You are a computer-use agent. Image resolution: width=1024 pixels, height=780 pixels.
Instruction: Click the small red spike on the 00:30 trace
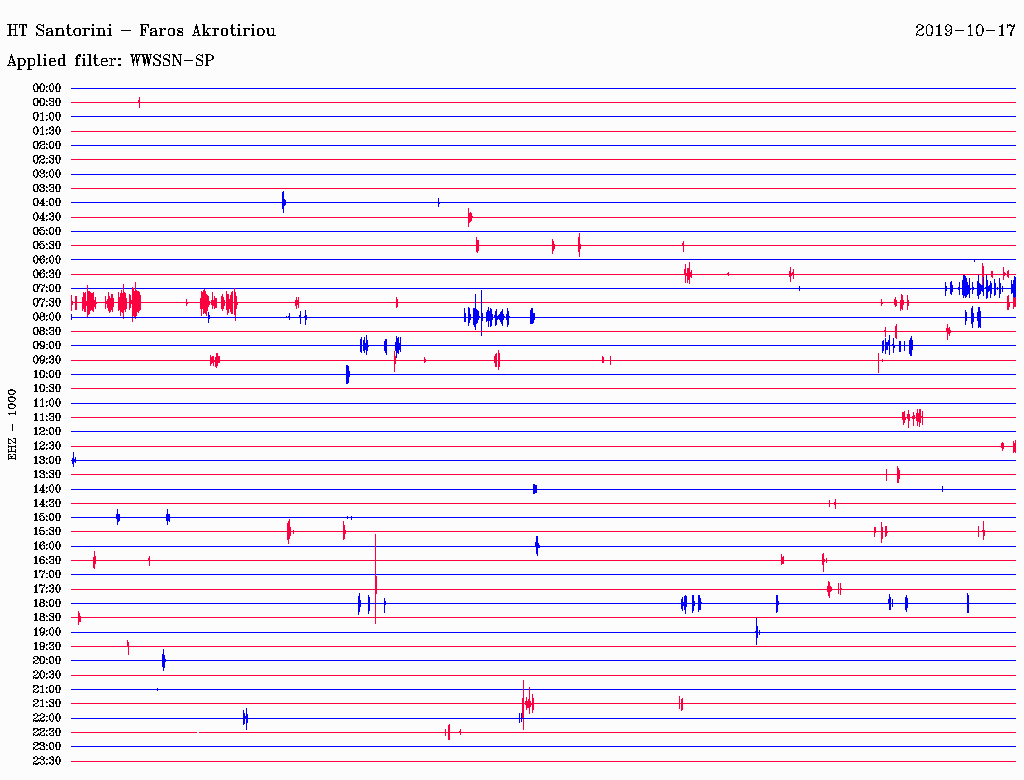pyautogui.click(x=139, y=103)
